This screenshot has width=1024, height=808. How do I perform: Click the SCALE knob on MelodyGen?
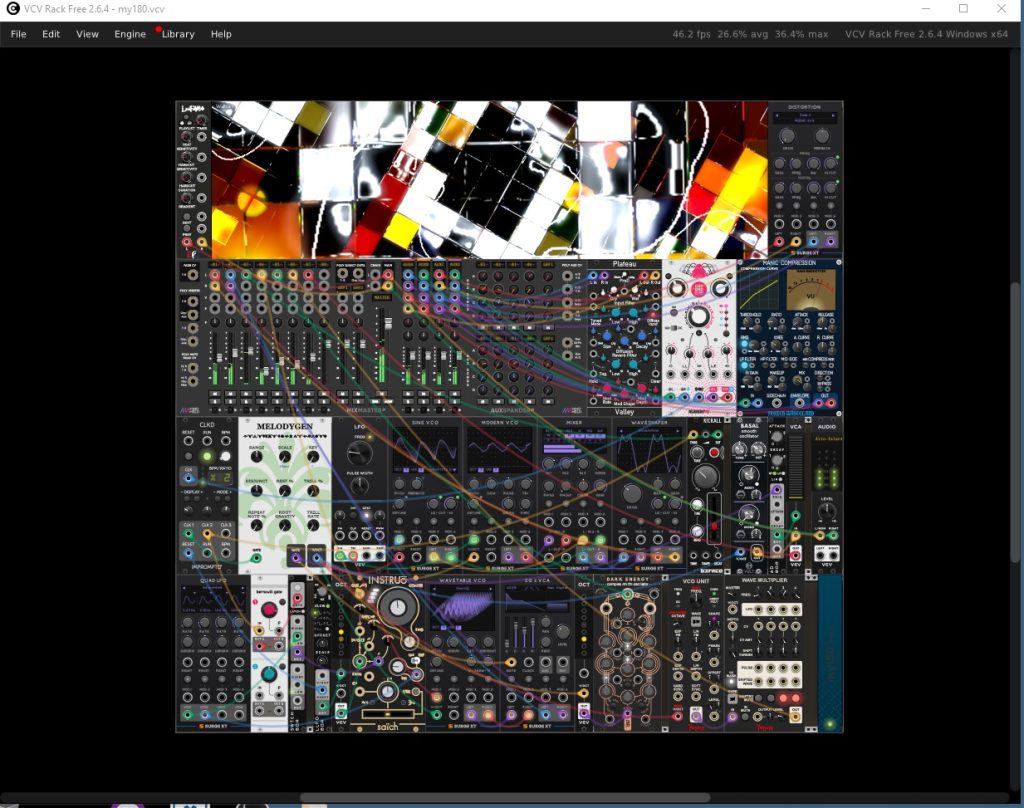[x=285, y=457]
